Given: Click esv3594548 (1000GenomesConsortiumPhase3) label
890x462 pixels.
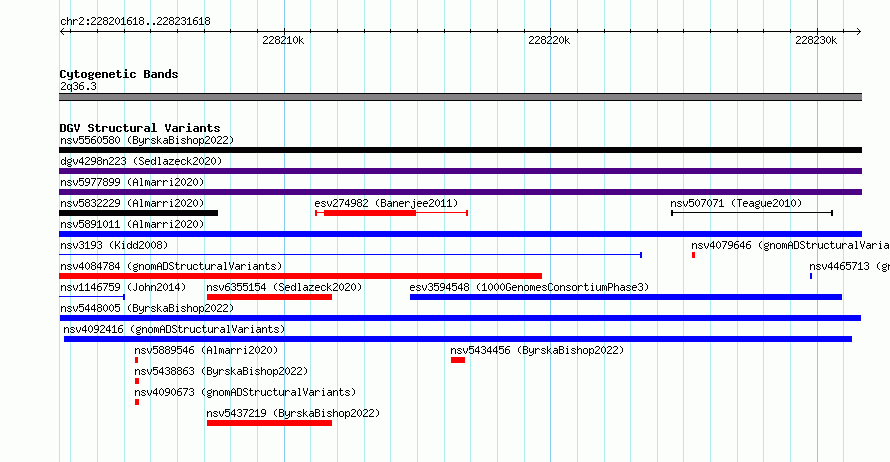Looking at the screenshot, I should (x=529, y=287).
